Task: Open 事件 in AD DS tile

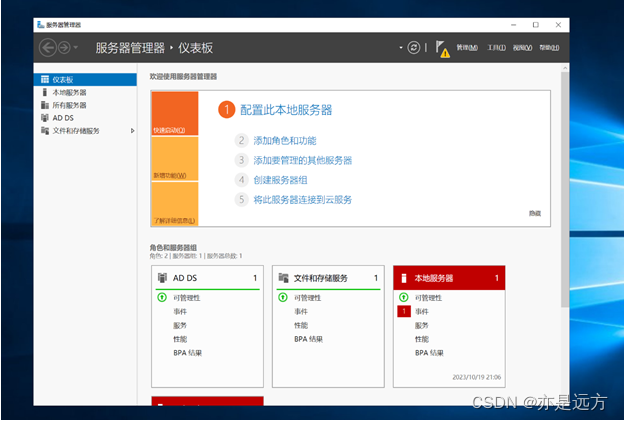Action: coord(180,312)
